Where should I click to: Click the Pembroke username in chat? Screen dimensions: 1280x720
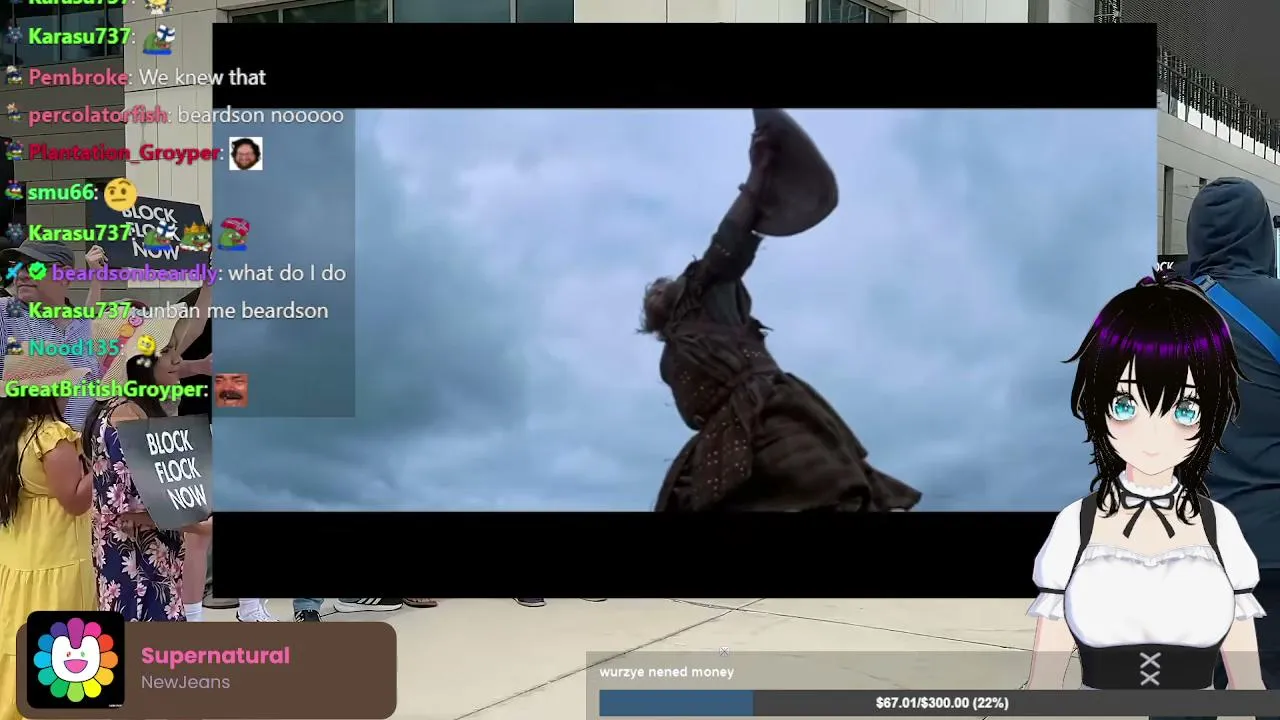coord(78,77)
